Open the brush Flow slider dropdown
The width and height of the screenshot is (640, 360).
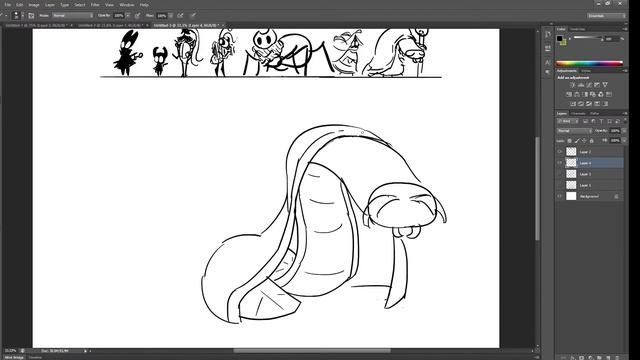(x=171, y=16)
